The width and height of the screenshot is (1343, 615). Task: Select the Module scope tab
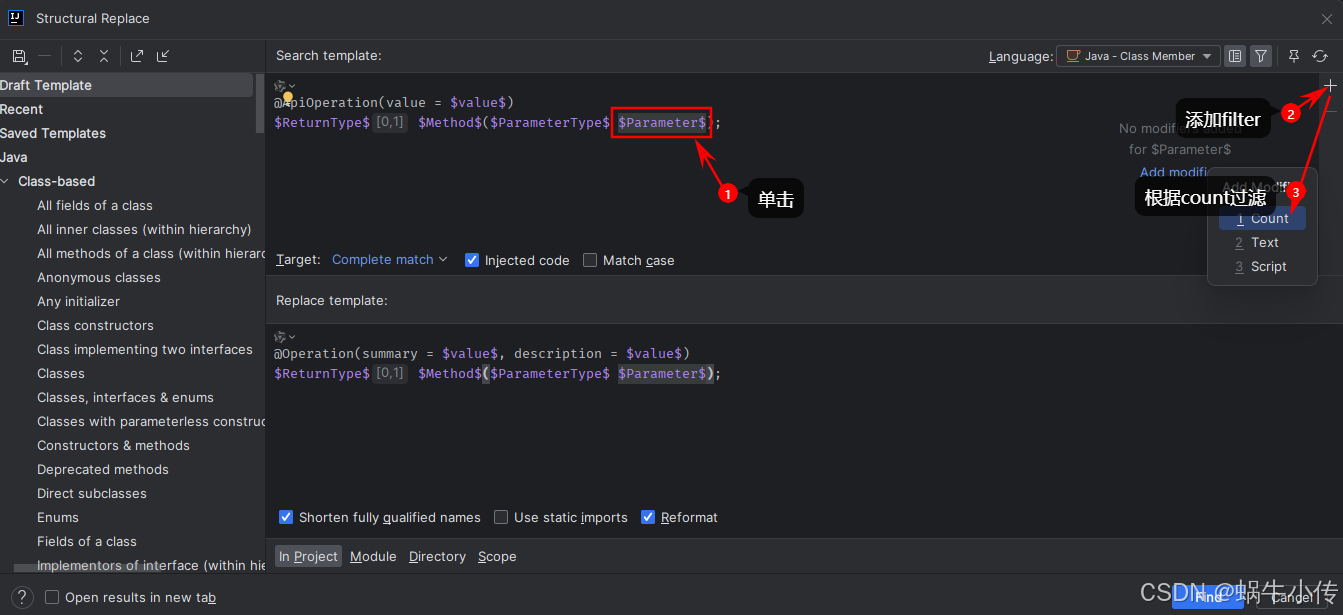tap(373, 556)
